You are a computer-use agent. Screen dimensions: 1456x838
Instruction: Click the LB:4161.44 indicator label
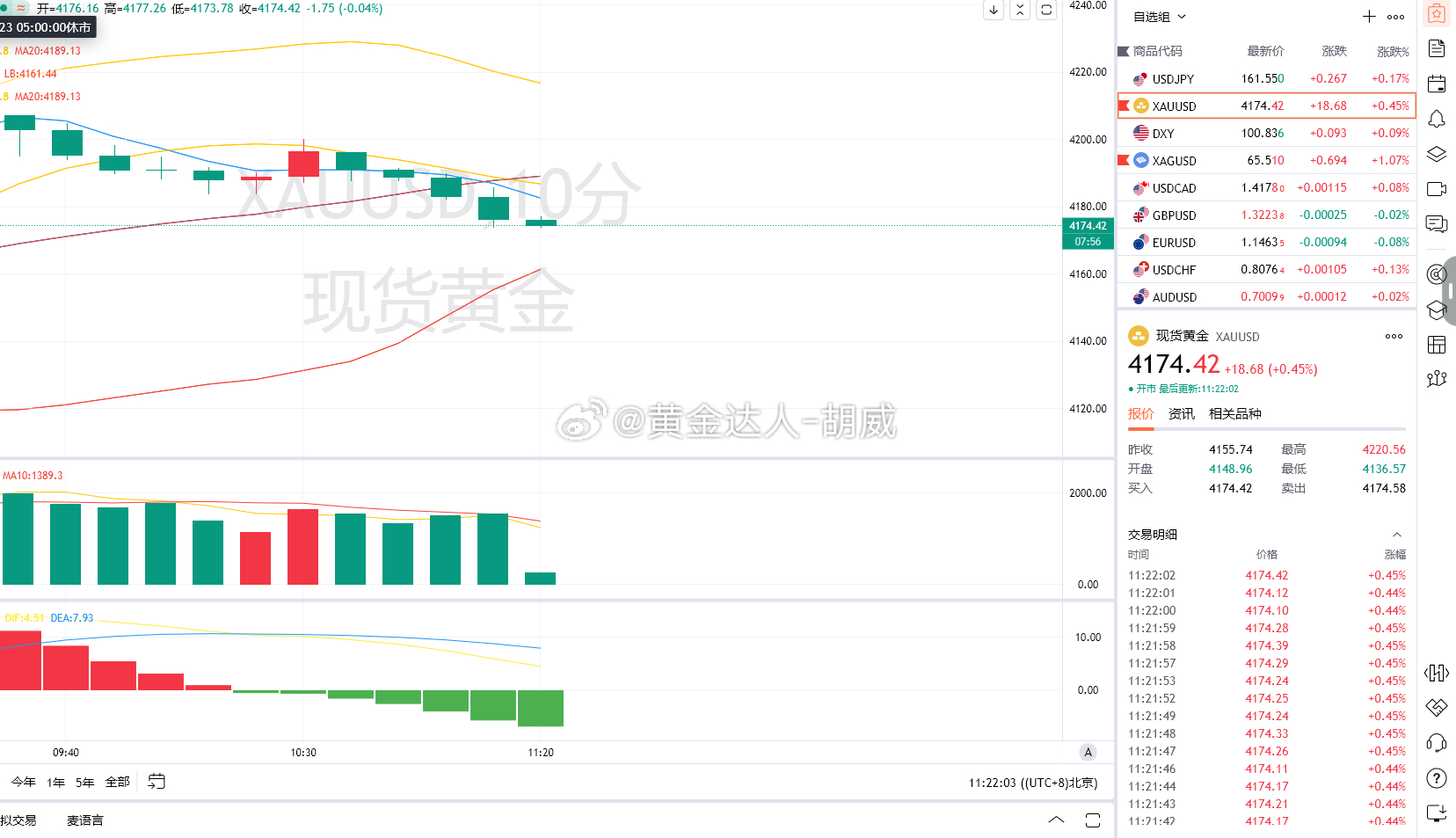pyautogui.click(x=30, y=74)
